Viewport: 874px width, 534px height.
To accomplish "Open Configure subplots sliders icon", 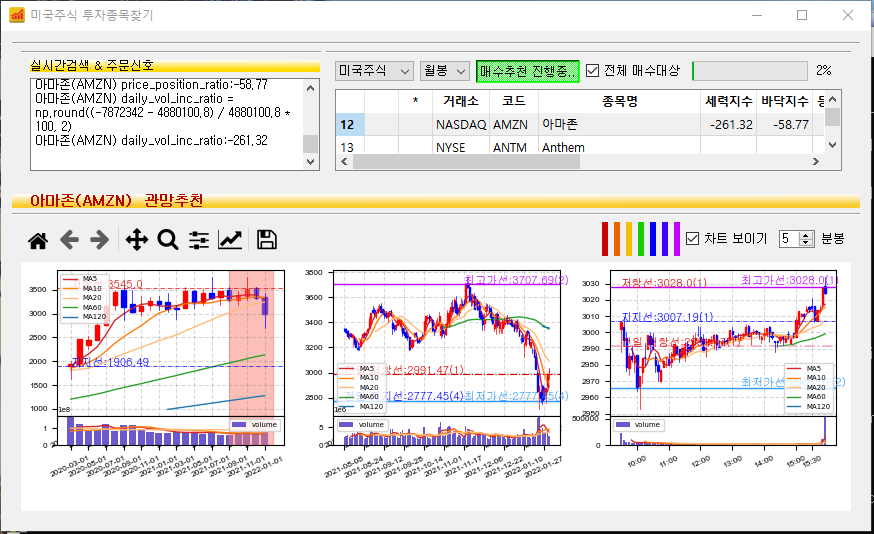I will click(x=198, y=240).
